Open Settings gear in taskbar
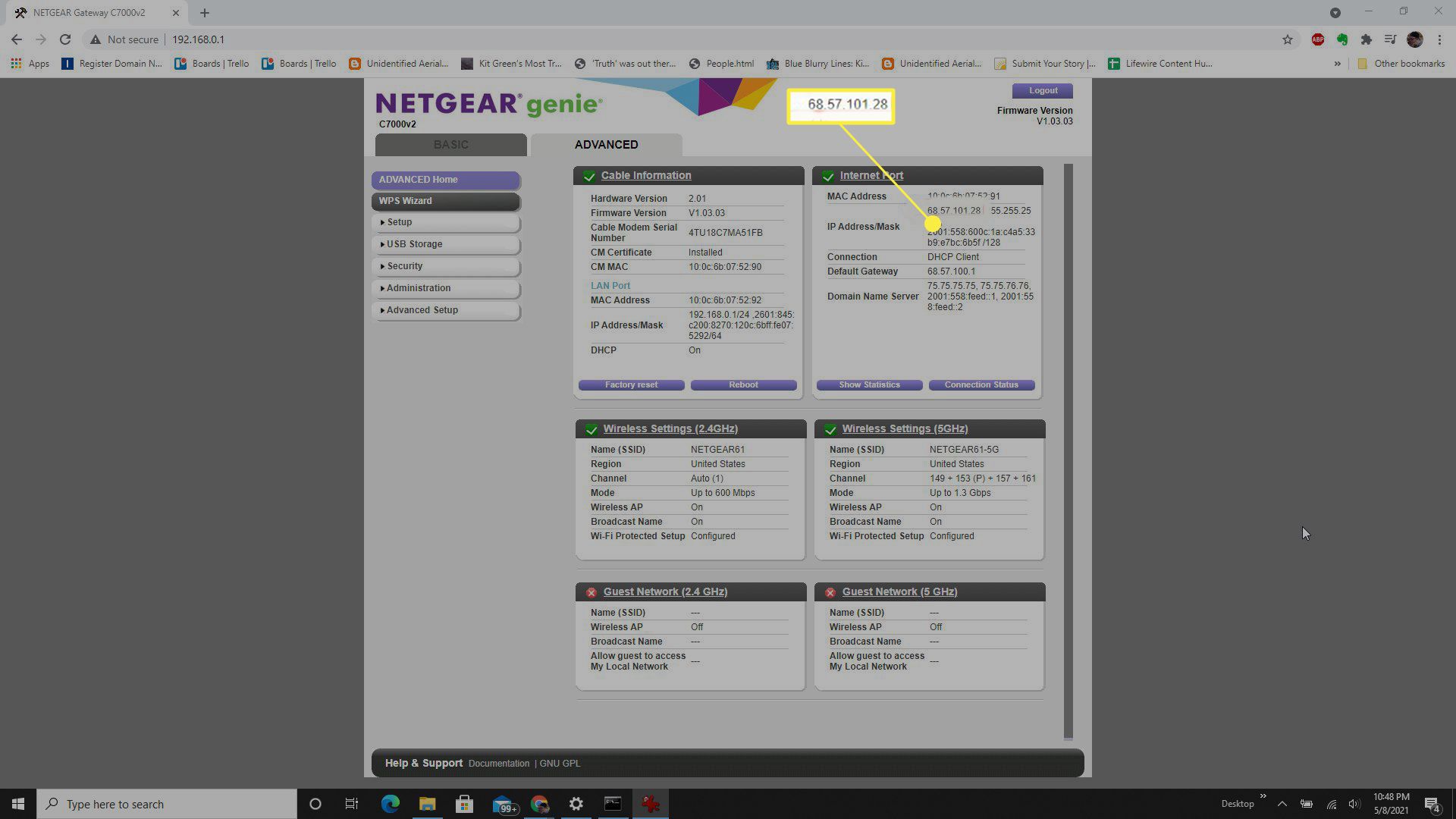This screenshot has width=1456, height=819. tap(576, 804)
